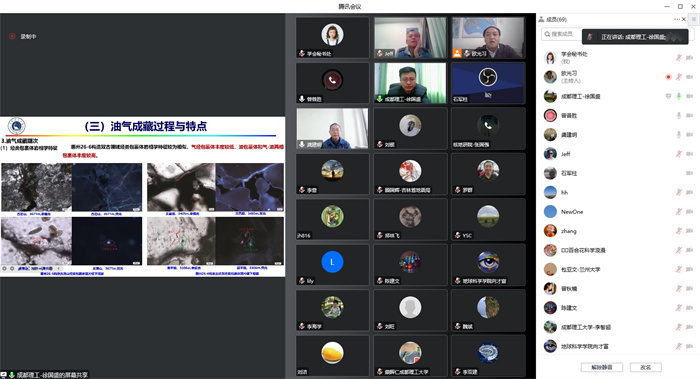Viewport: 700px width, 379px height.
Task: Open the members panel three-dot menu
Action: (677, 19)
